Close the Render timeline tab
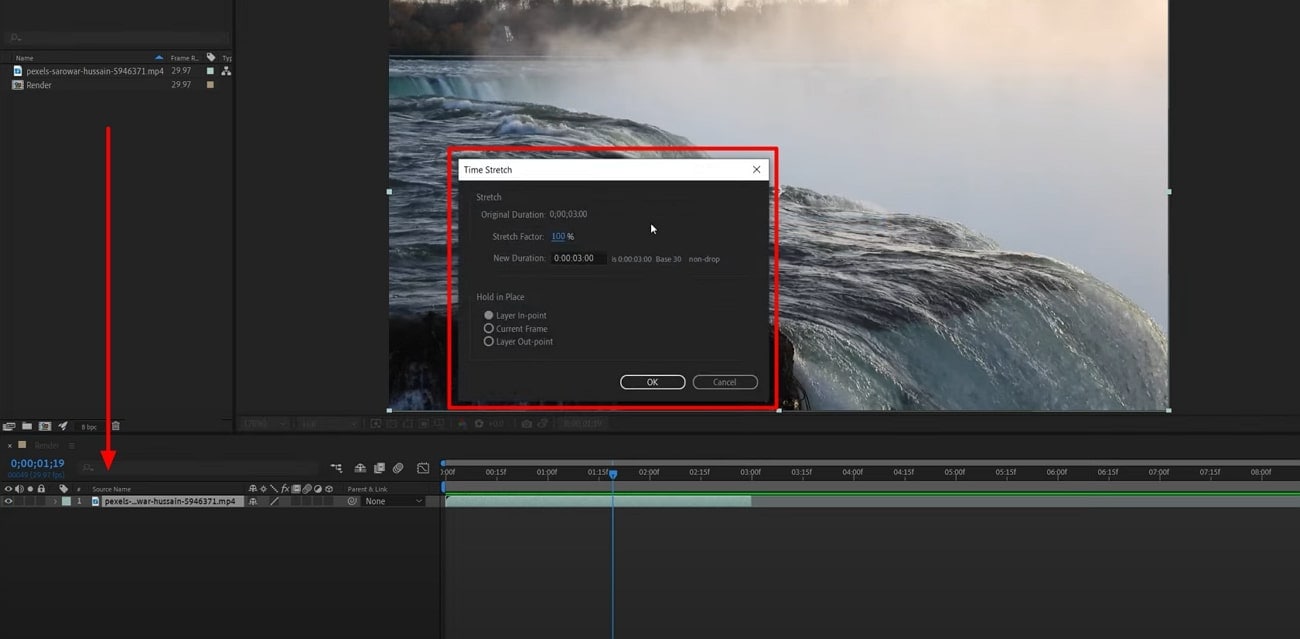1300x639 pixels. pyautogui.click(x=10, y=446)
